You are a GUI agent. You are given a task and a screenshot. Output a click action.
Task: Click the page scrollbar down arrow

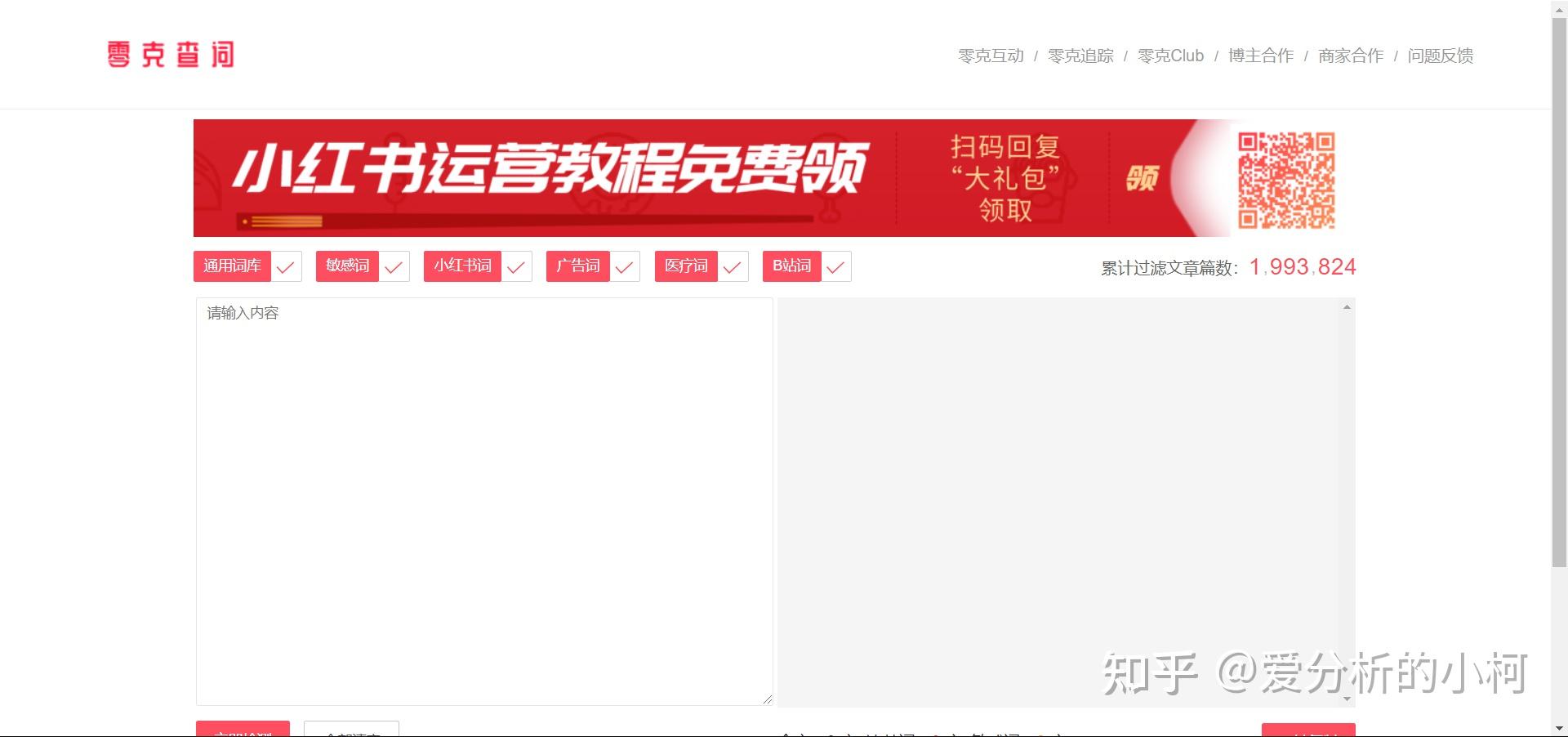(x=1559, y=728)
